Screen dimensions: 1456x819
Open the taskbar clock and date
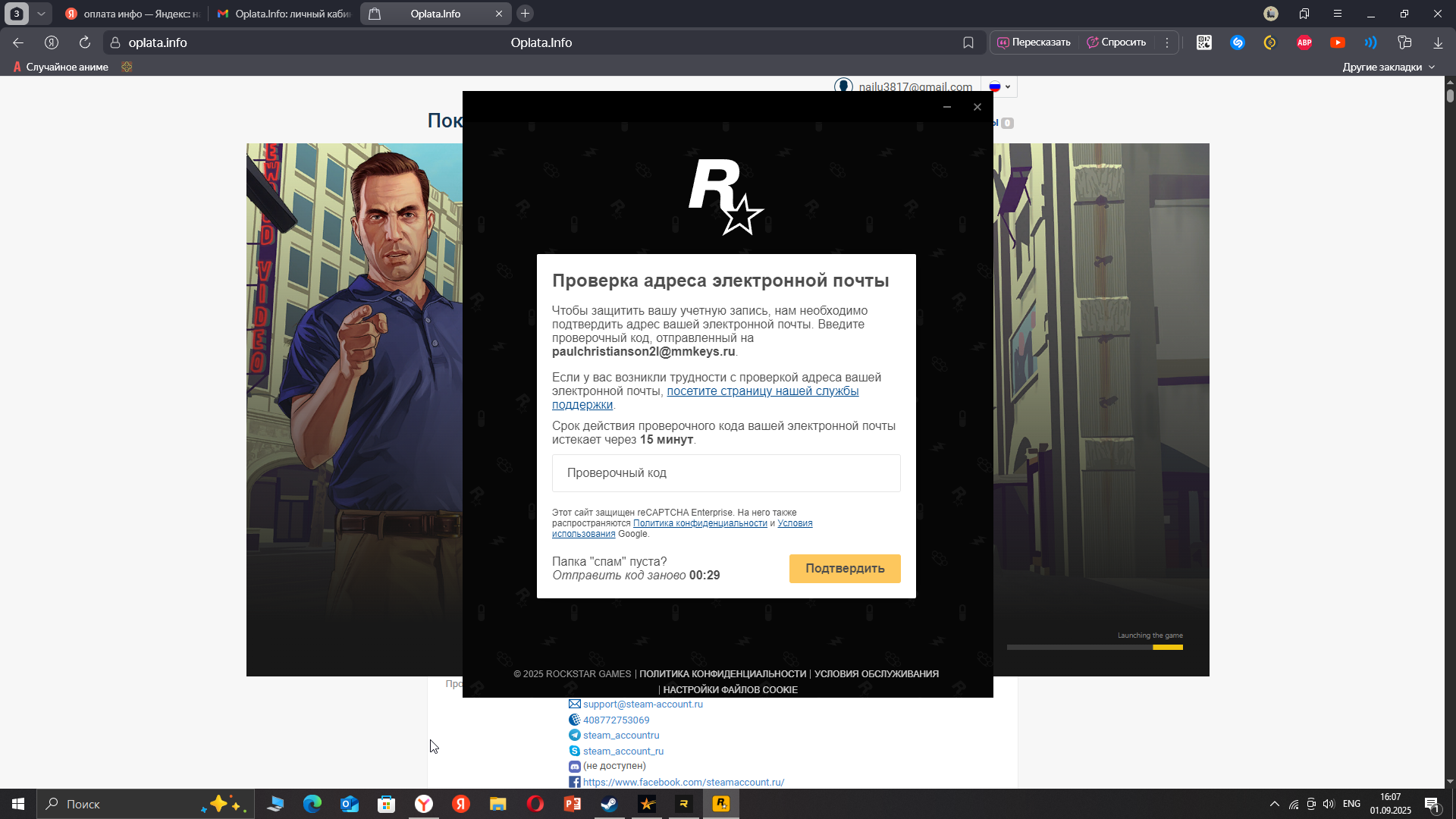pos(1391,804)
